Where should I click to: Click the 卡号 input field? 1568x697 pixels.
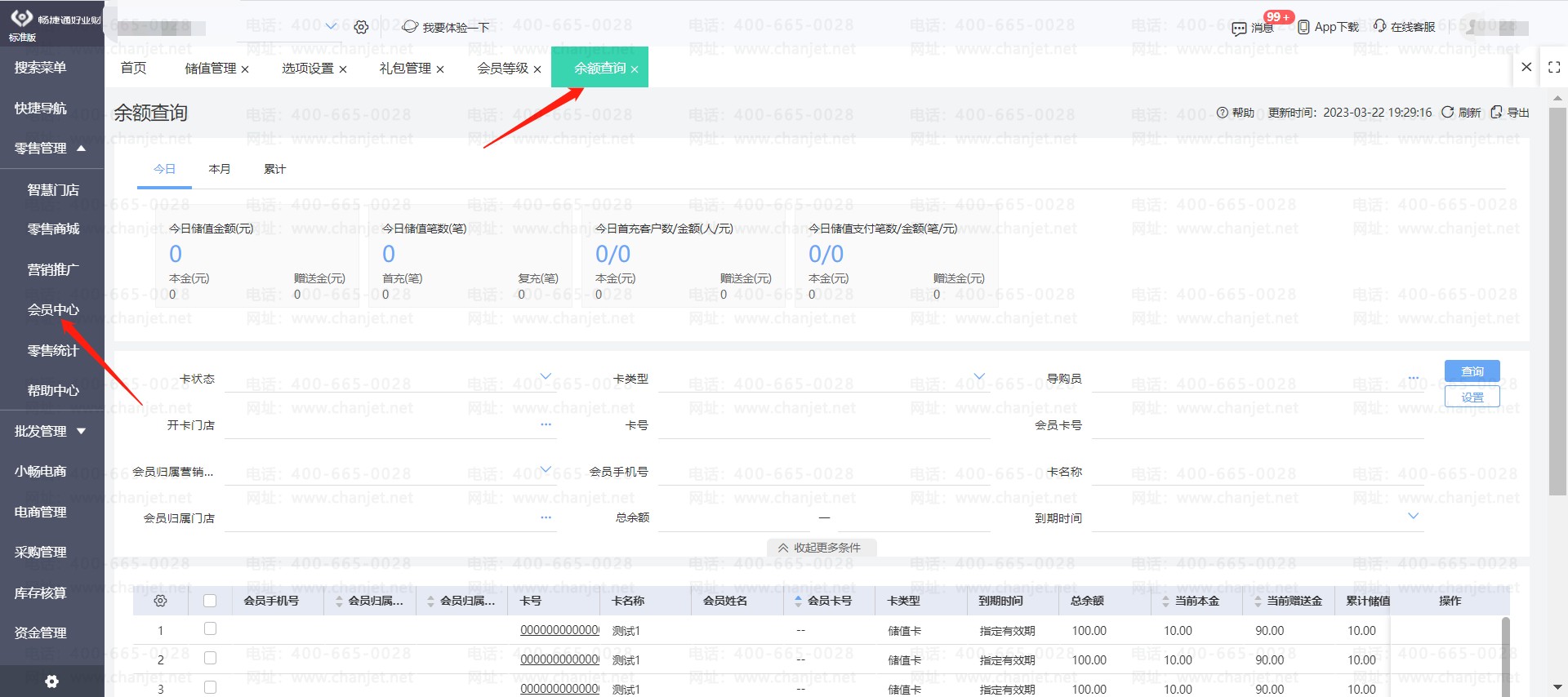[x=824, y=425]
